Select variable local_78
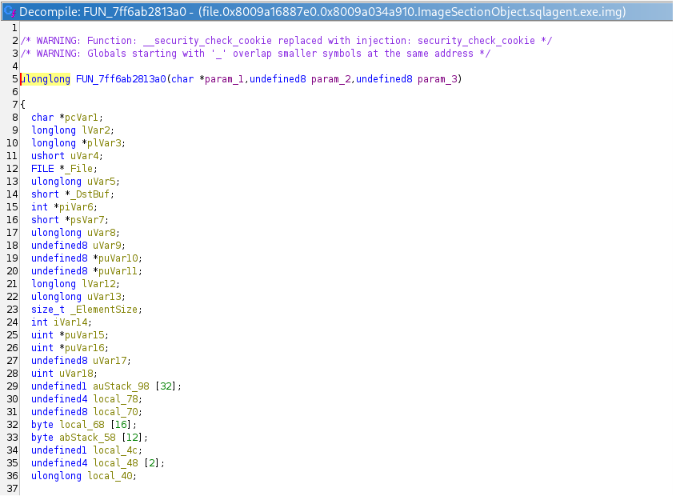 [115, 399]
